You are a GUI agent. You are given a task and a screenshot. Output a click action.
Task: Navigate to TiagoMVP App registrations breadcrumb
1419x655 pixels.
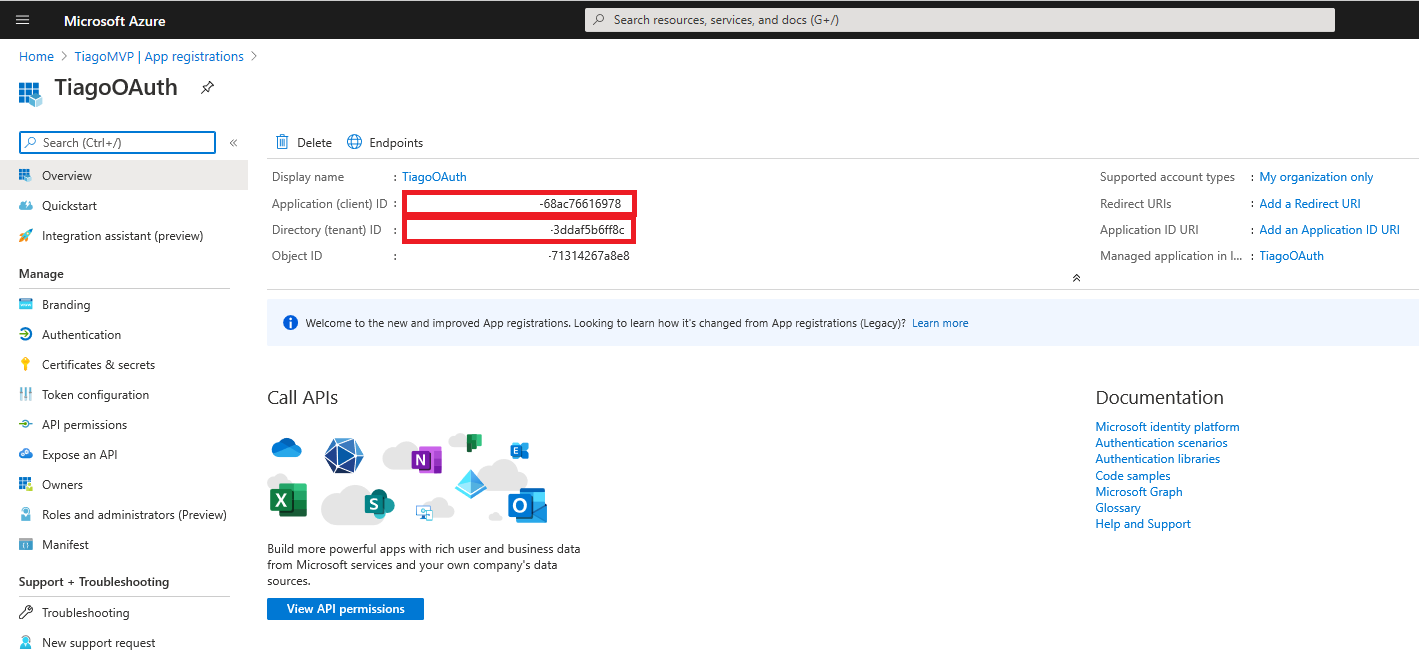click(x=159, y=57)
